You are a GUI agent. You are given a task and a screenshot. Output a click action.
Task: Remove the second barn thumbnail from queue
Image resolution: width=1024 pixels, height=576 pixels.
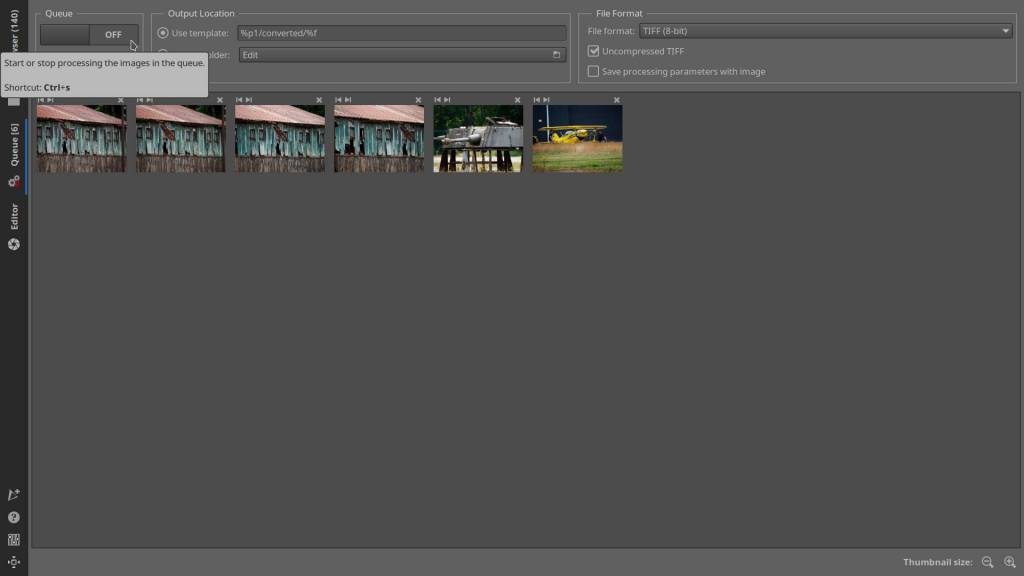pos(220,100)
